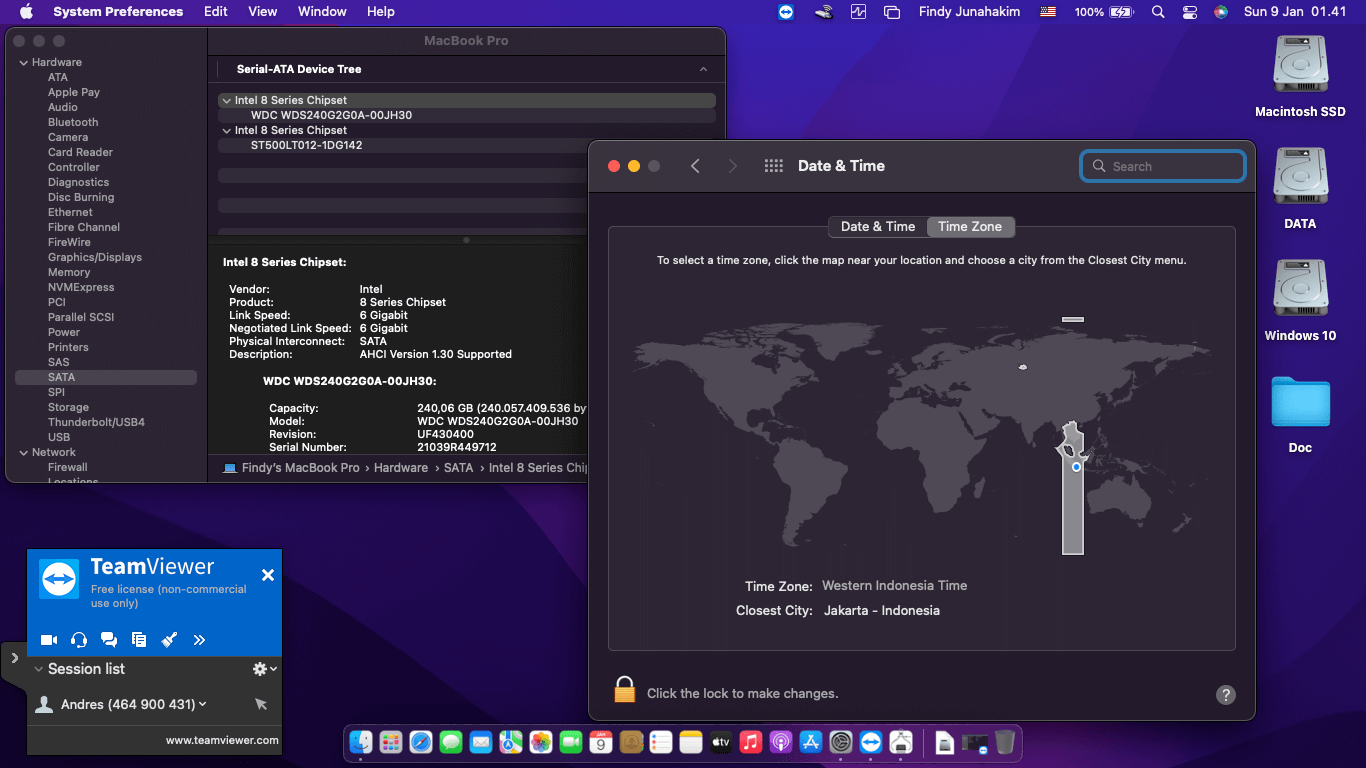
Task: Switch to the Date & Time tab
Action: pos(878,227)
